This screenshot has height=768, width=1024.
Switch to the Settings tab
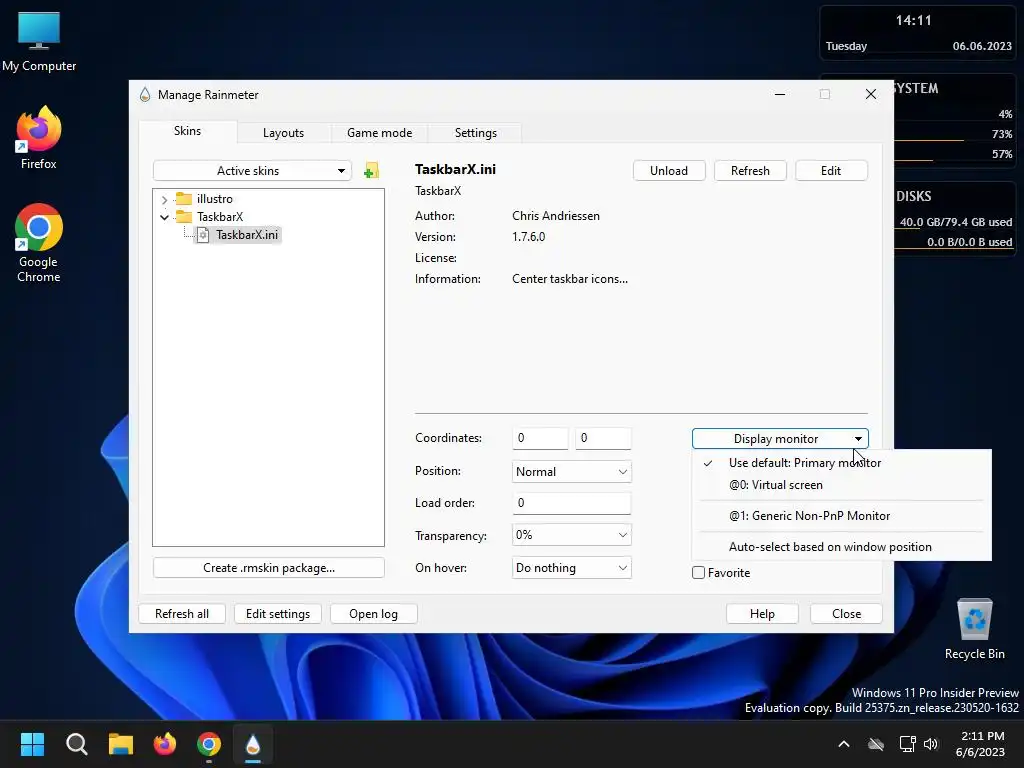point(475,133)
